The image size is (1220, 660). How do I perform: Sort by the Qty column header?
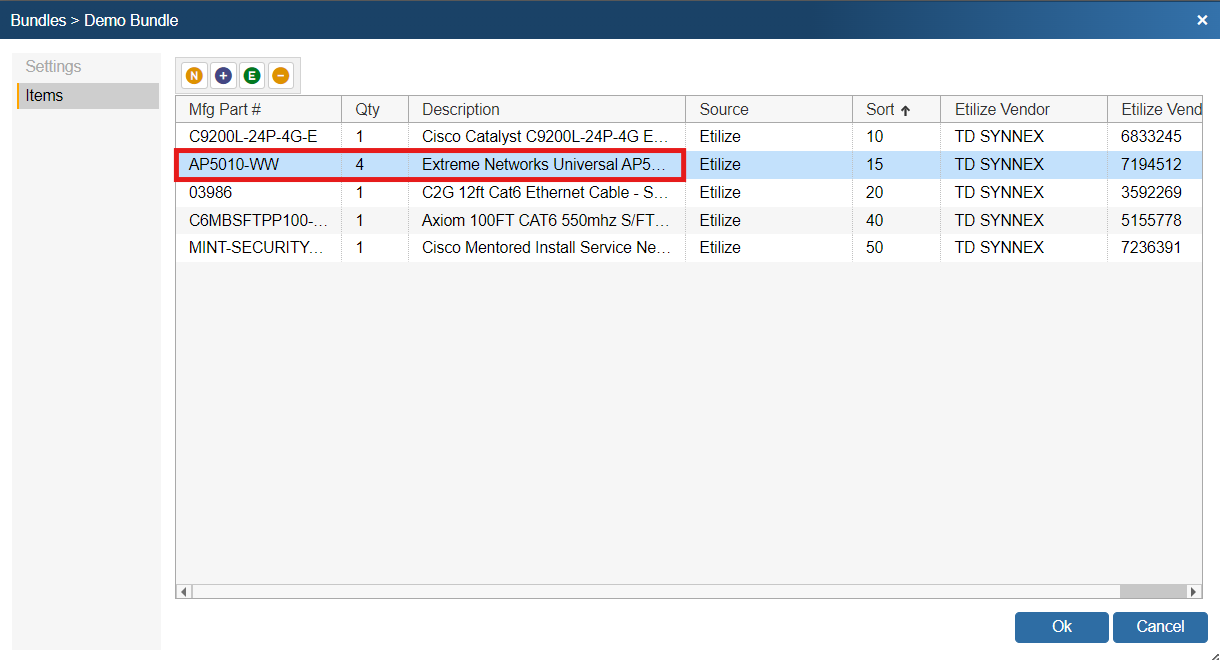368,110
